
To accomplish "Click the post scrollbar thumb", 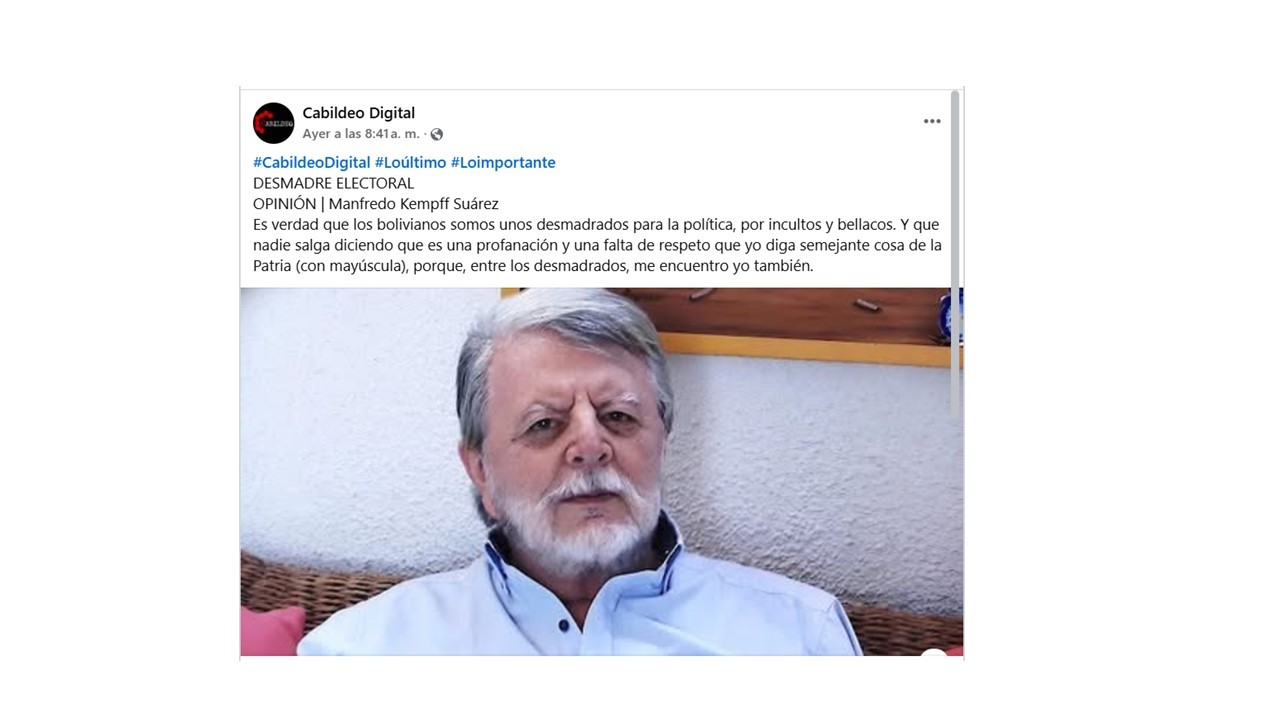I will coord(955,255).
